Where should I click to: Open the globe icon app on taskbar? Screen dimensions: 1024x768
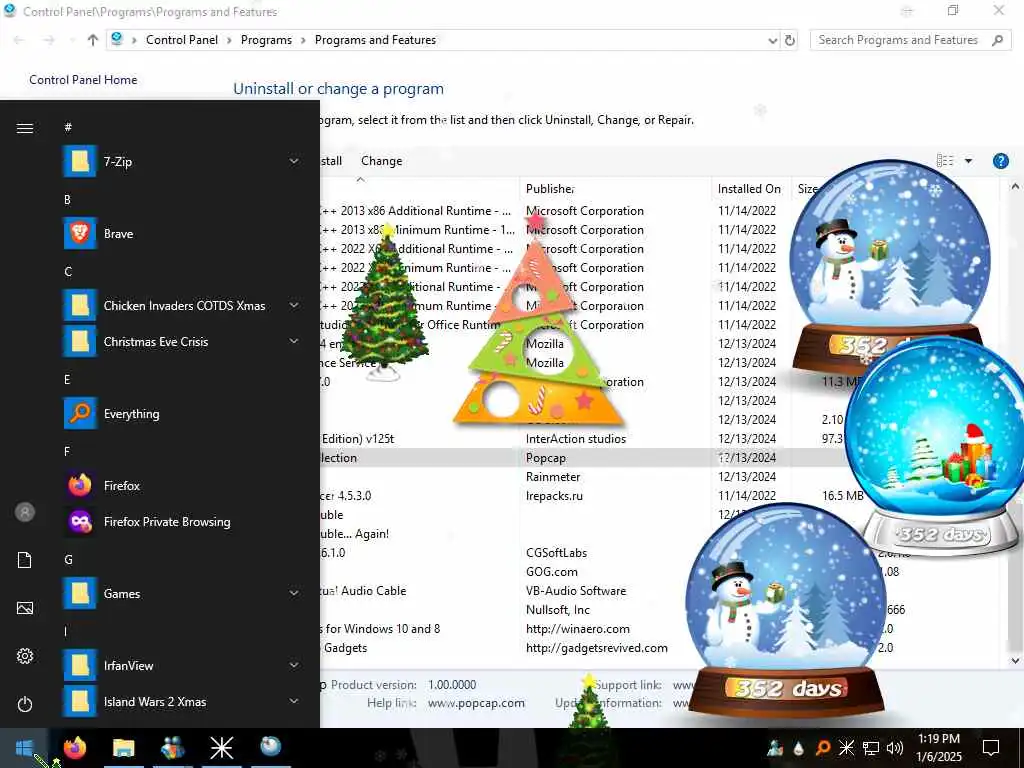[270, 746]
